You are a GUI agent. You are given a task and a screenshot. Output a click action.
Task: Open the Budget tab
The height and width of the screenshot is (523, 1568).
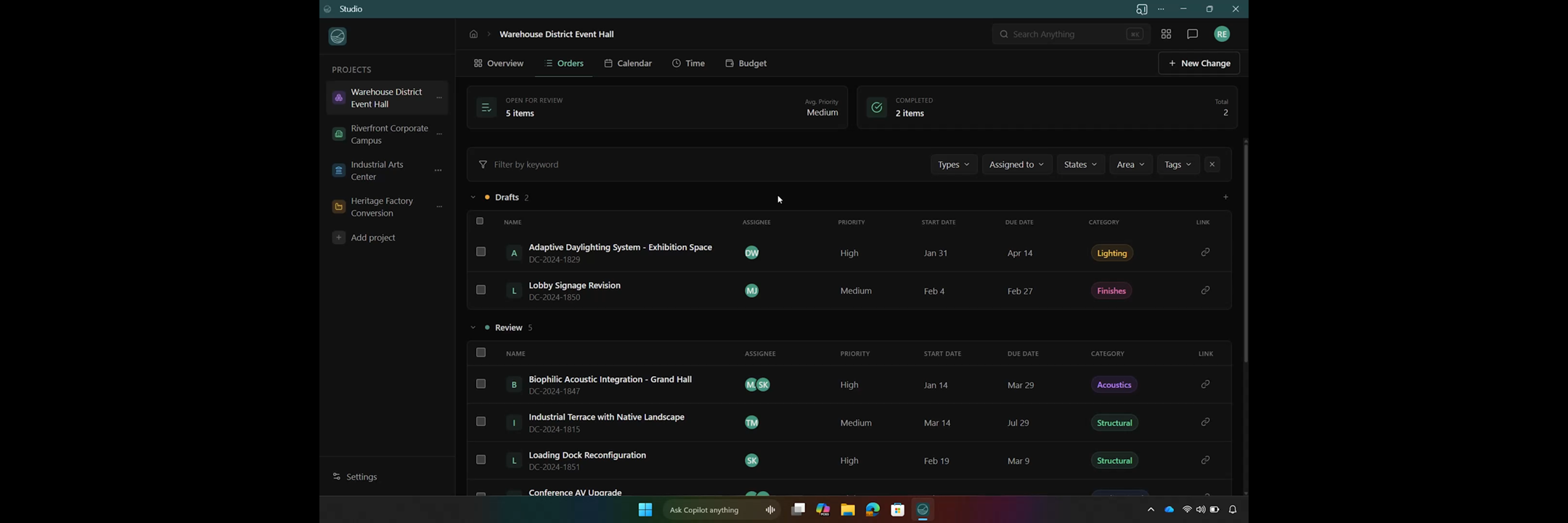point(746,63)
